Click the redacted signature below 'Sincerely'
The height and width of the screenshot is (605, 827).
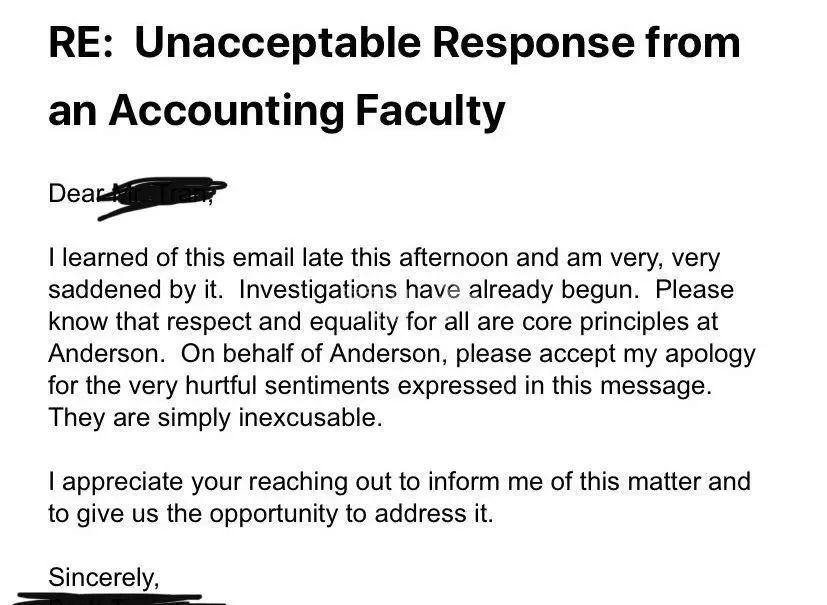[120, 600]
